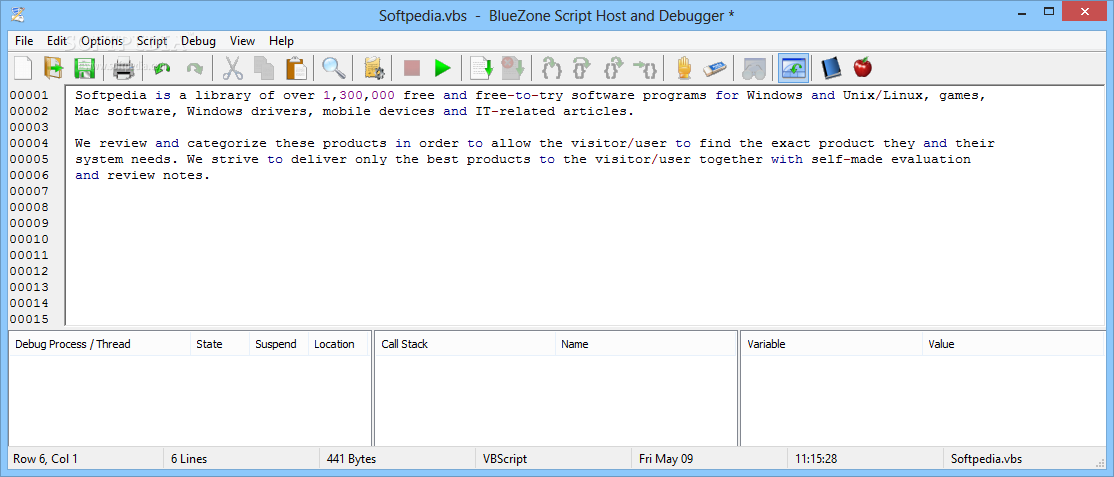The width and height of the screenshot is (1114, 477).
Task: Print the script with printer icon
Action: (123, 68)
